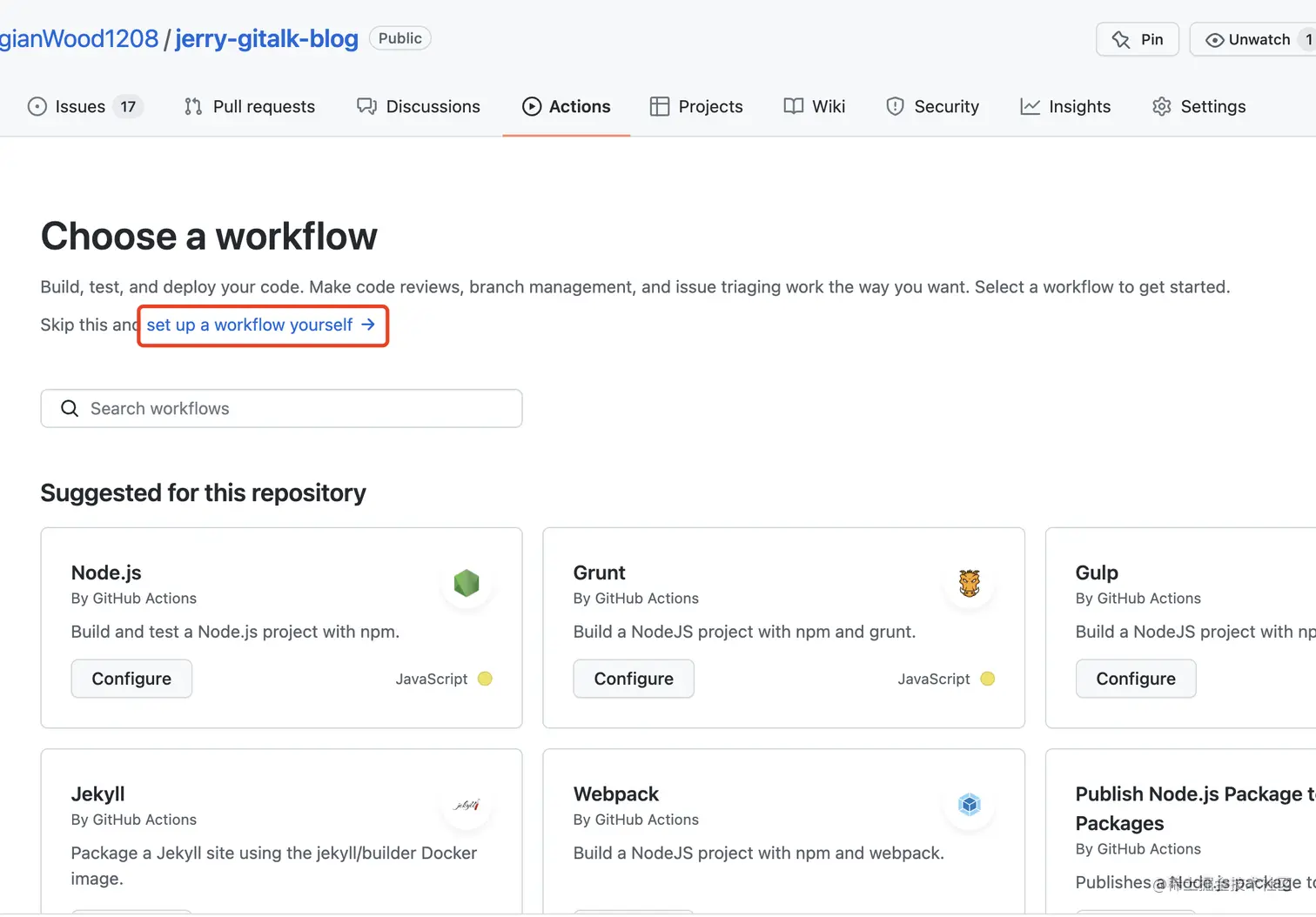Click 'Build and test a Node.js project' description
The width and height of the screenshot is (1316, 917).
point(235,632)
